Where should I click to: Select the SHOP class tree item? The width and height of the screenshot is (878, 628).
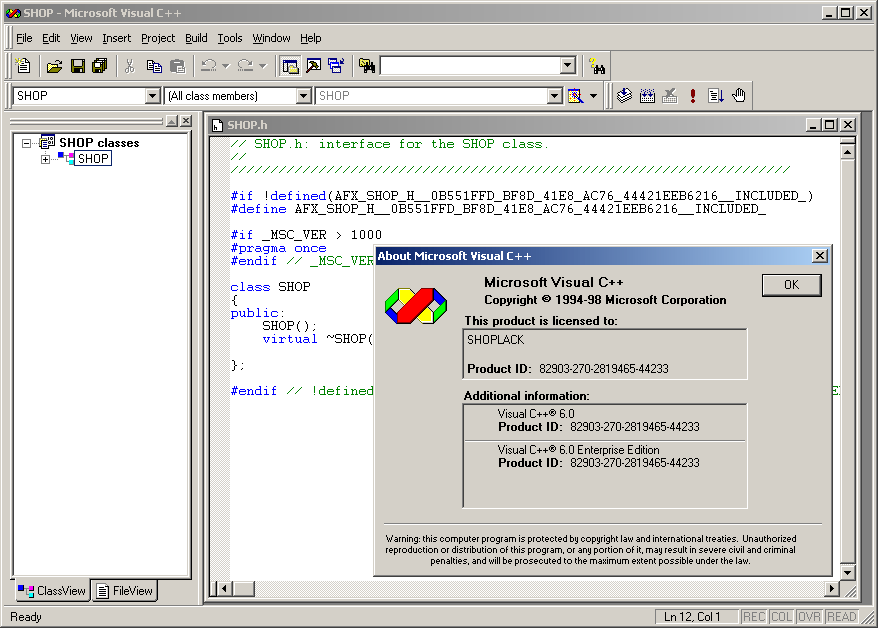(93, 159)
